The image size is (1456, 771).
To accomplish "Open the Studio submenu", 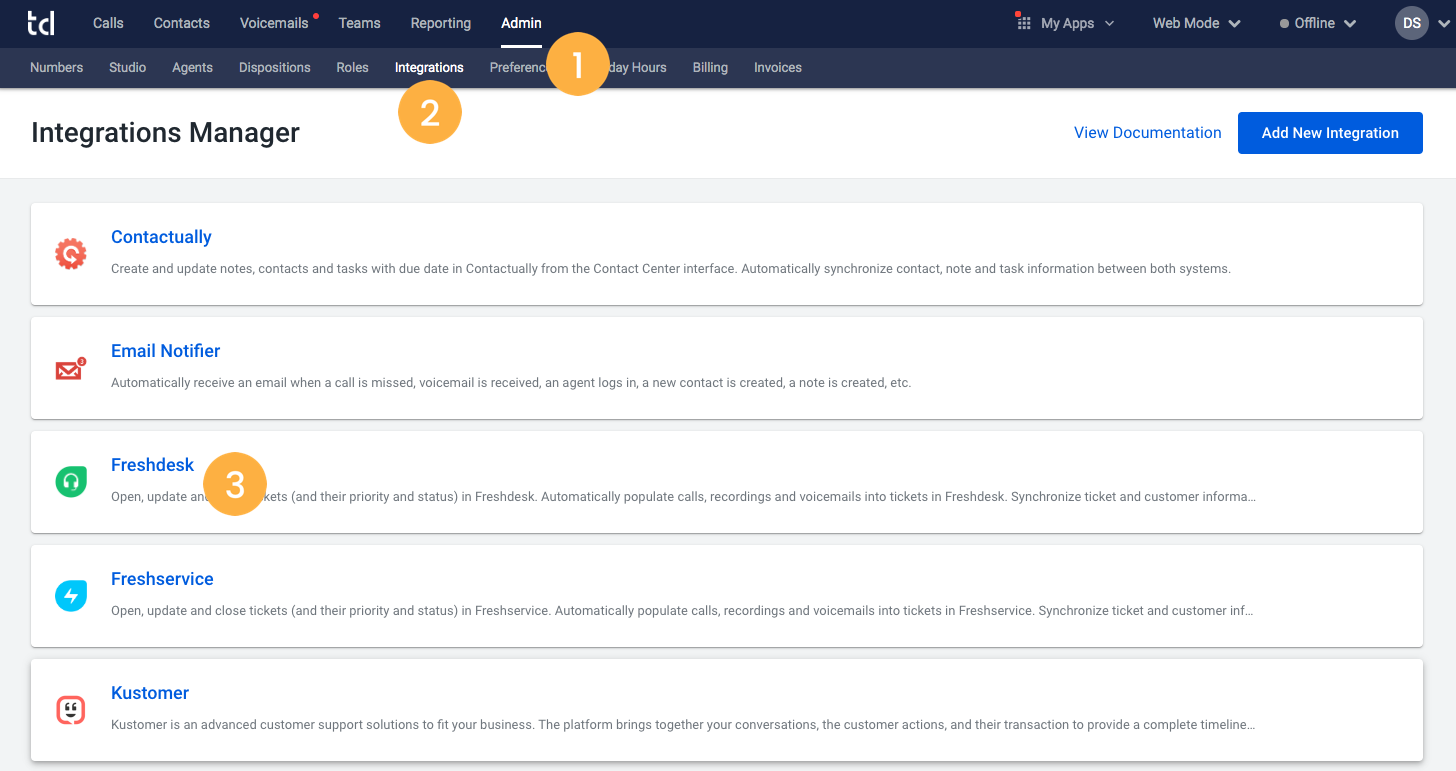I will coord(128,68).
